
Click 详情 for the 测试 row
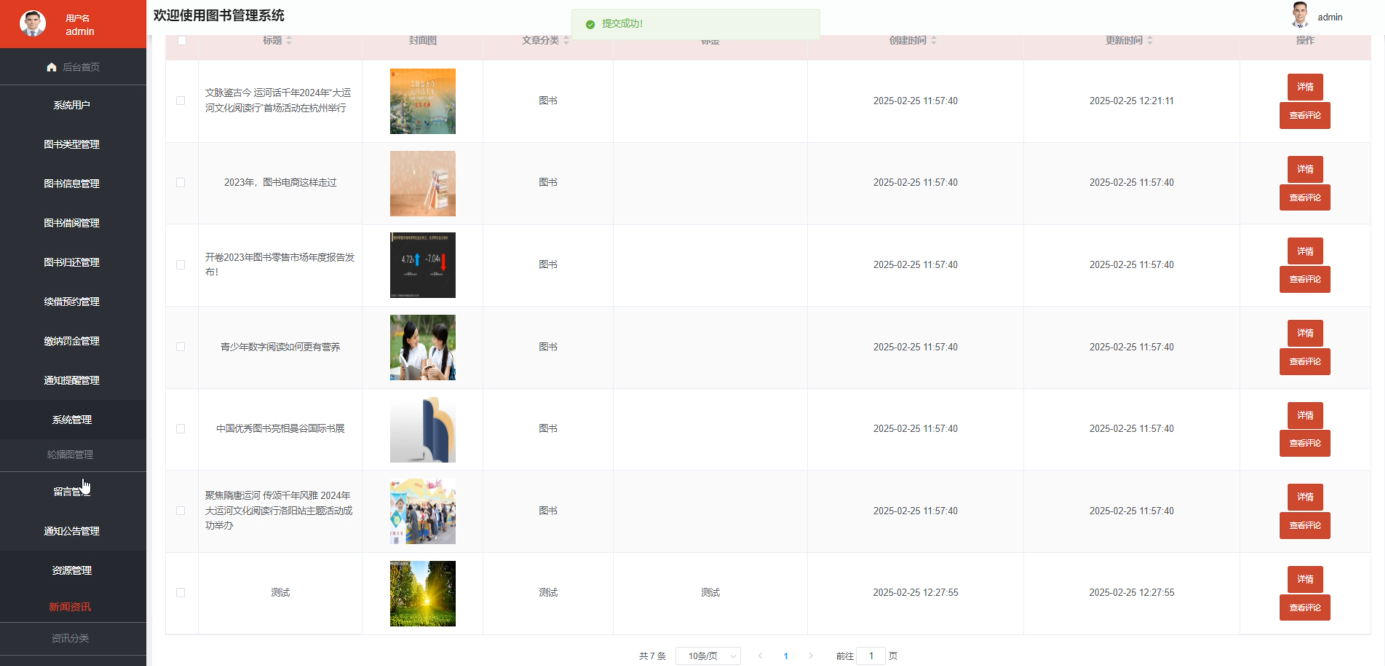tap(1305, 579)
